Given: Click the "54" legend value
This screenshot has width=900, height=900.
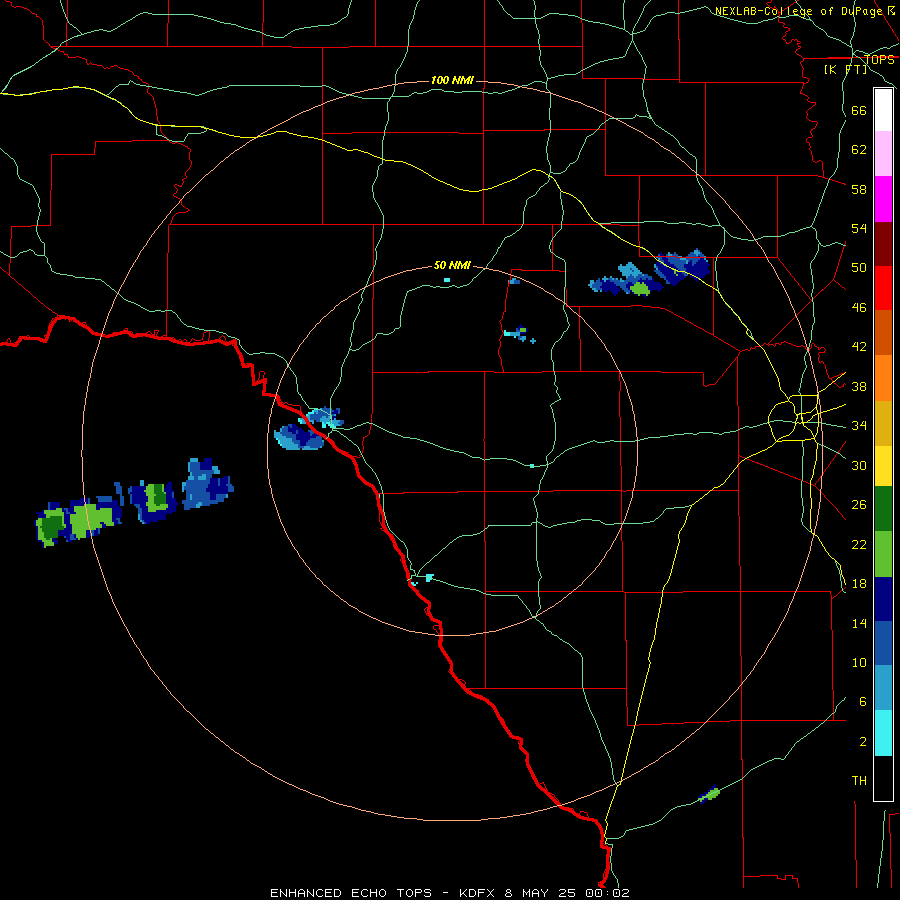Looking at the screenshot, I should point(859,228).
